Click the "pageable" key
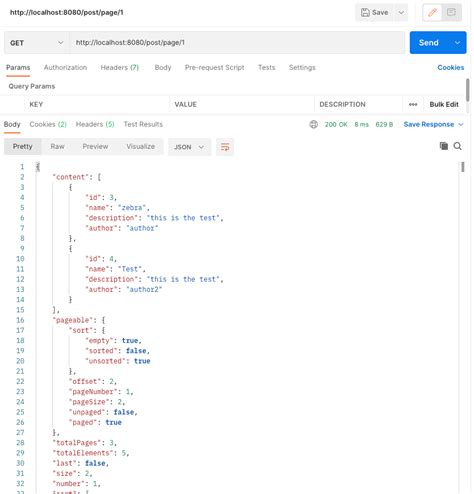 pos(73,320)
